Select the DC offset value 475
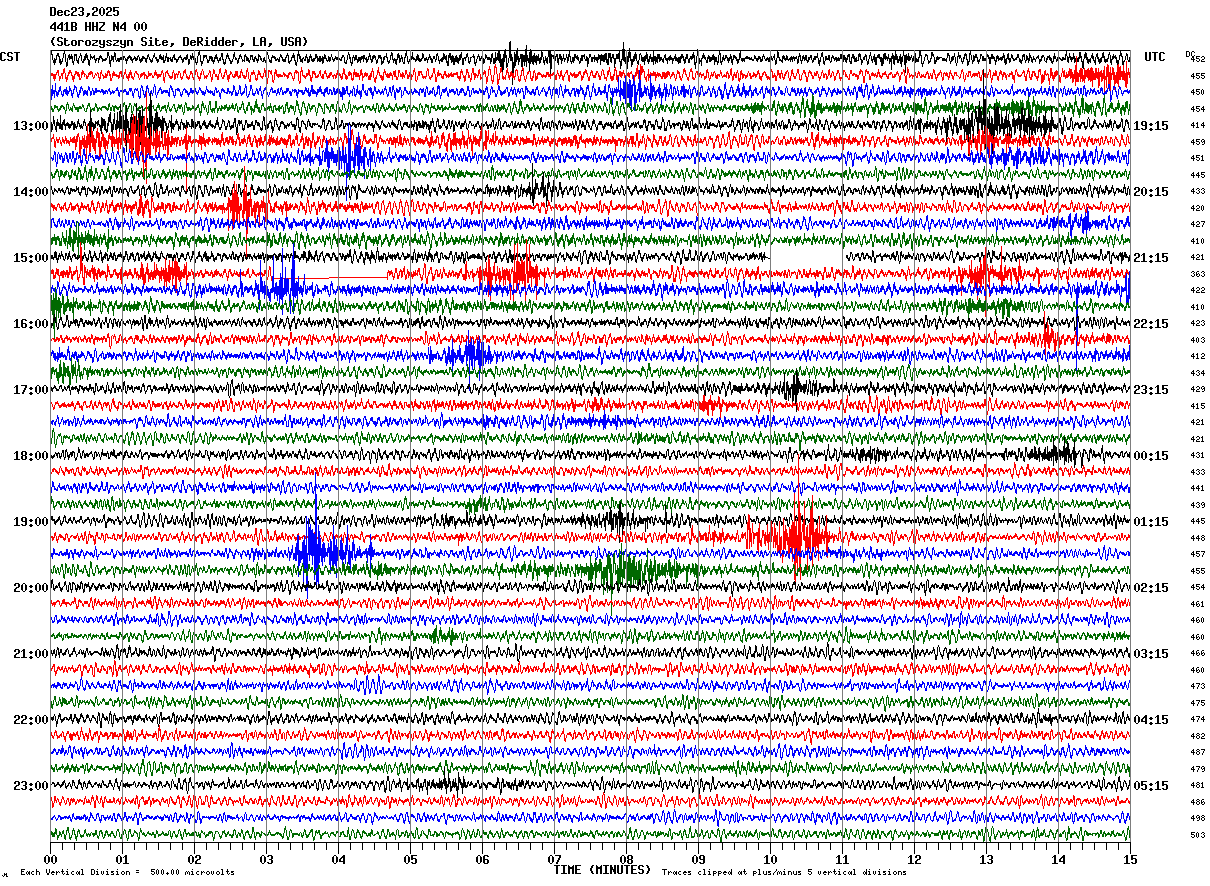The width and height of the screenshot is (1210, 886). pos(1197,703)
